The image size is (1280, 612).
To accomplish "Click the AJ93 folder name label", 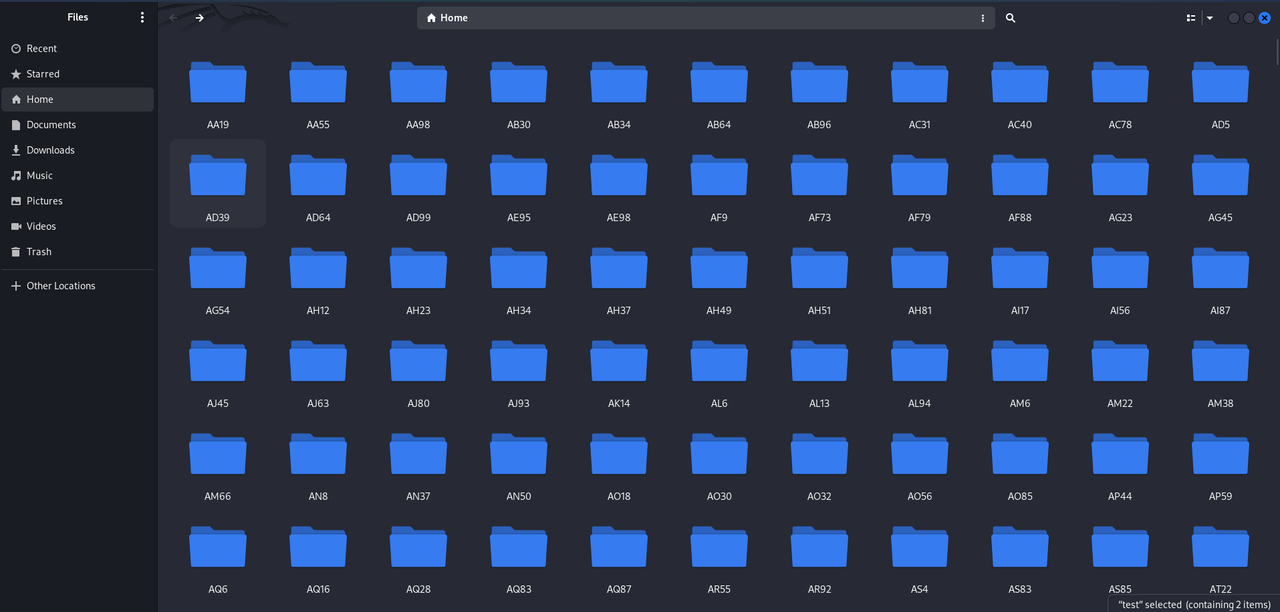I will (x=519, y=404).
